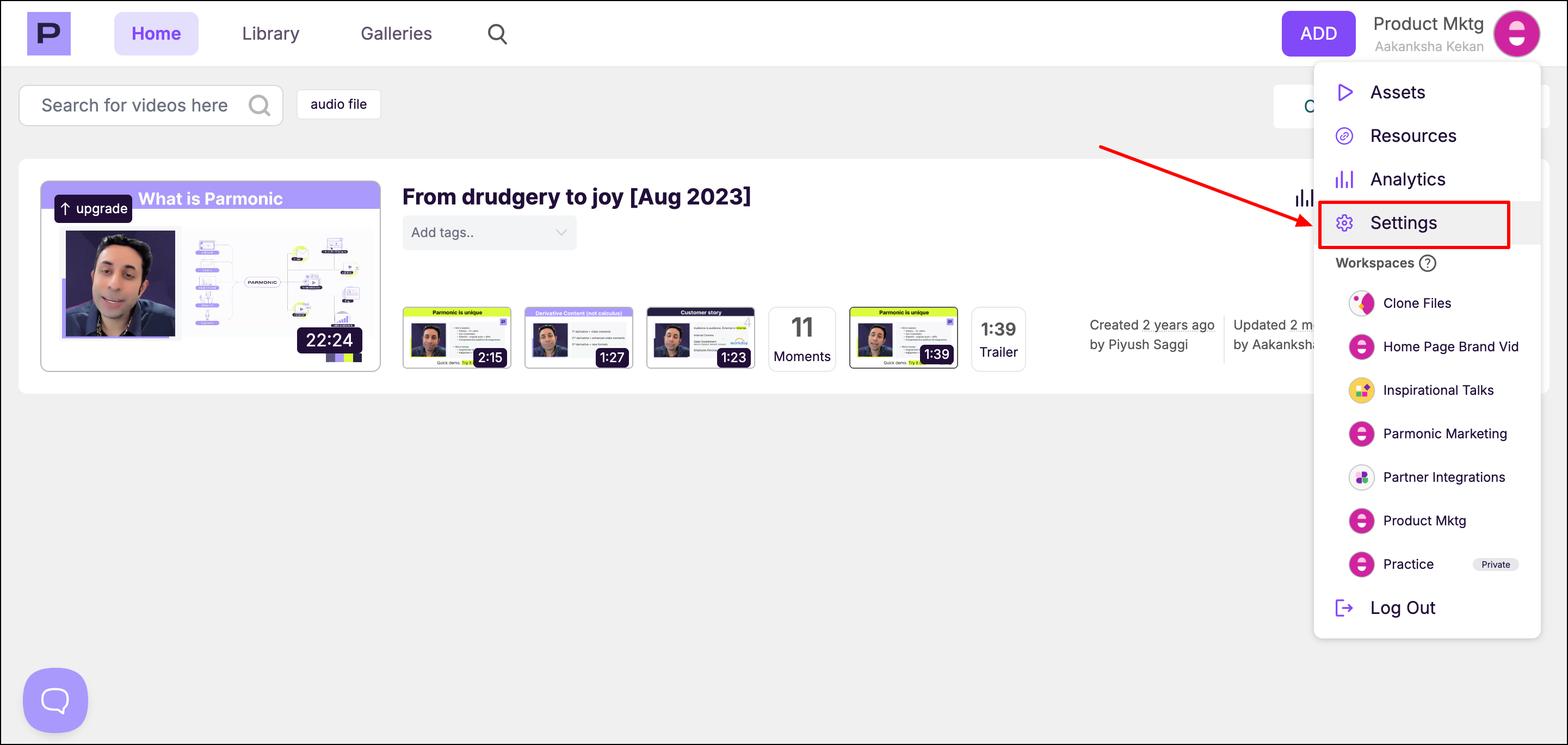
Task: Expand the Add tags dropdown
Action: [489, 232]
